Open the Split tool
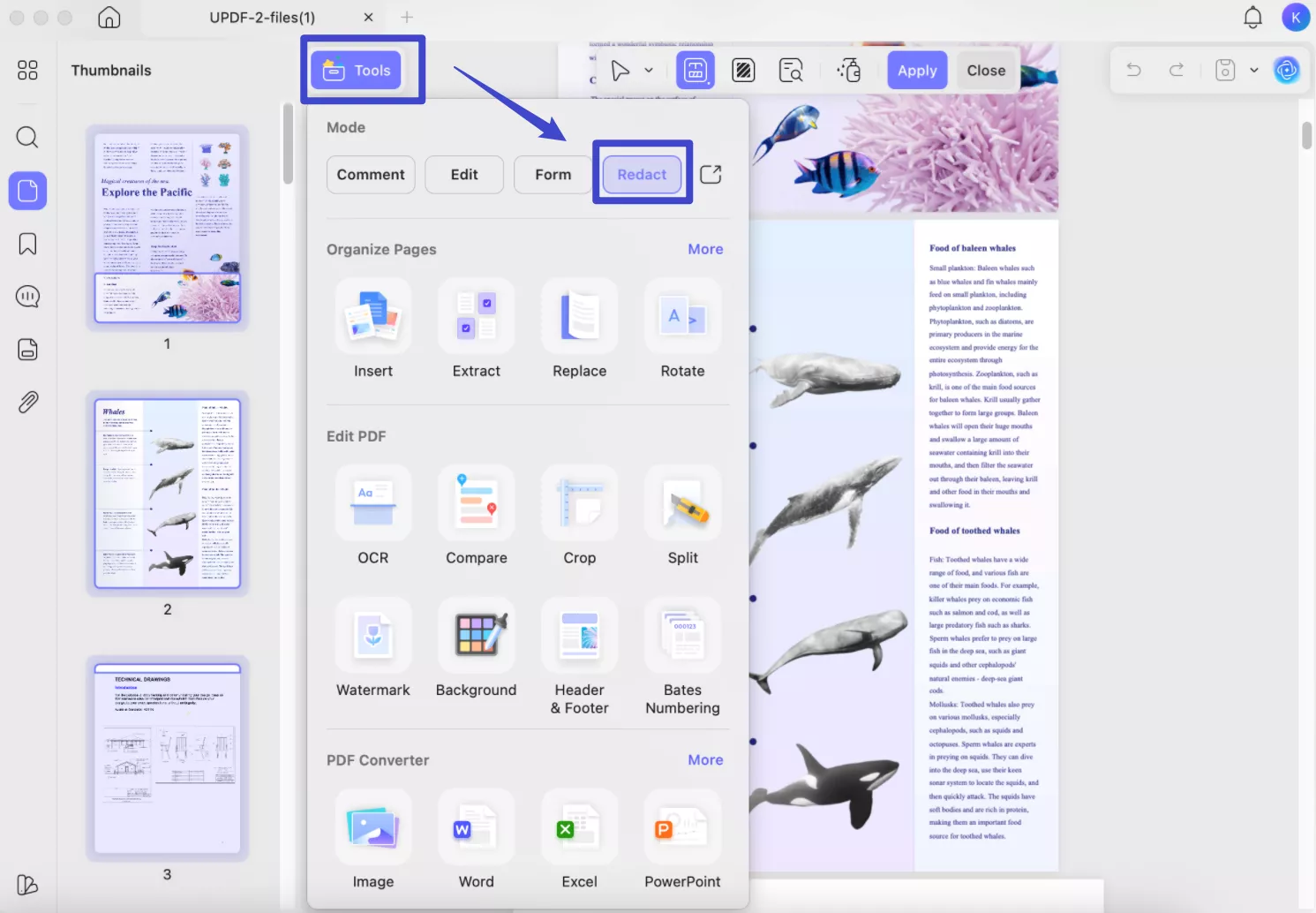 point(683,517)
